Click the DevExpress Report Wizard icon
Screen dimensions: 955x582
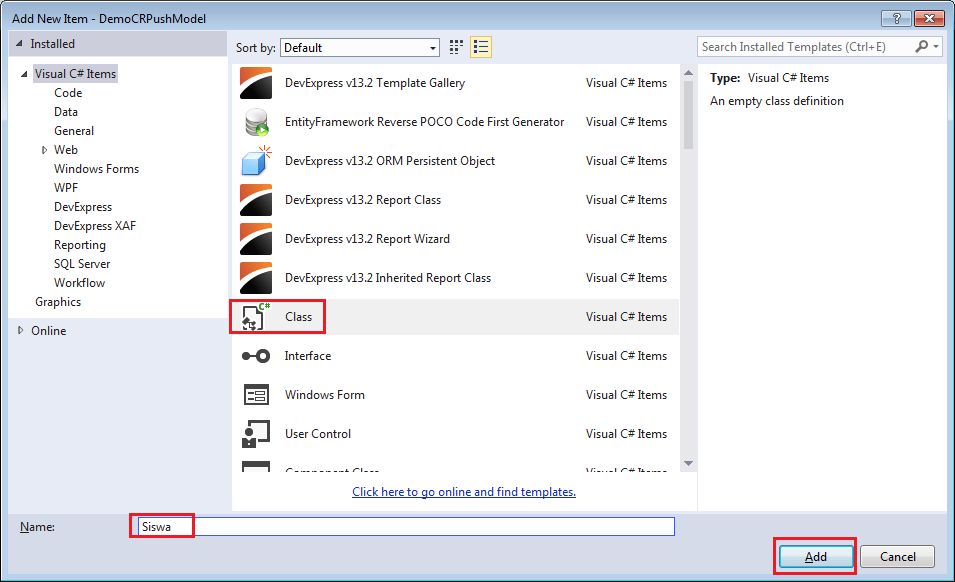coord(256,239)
